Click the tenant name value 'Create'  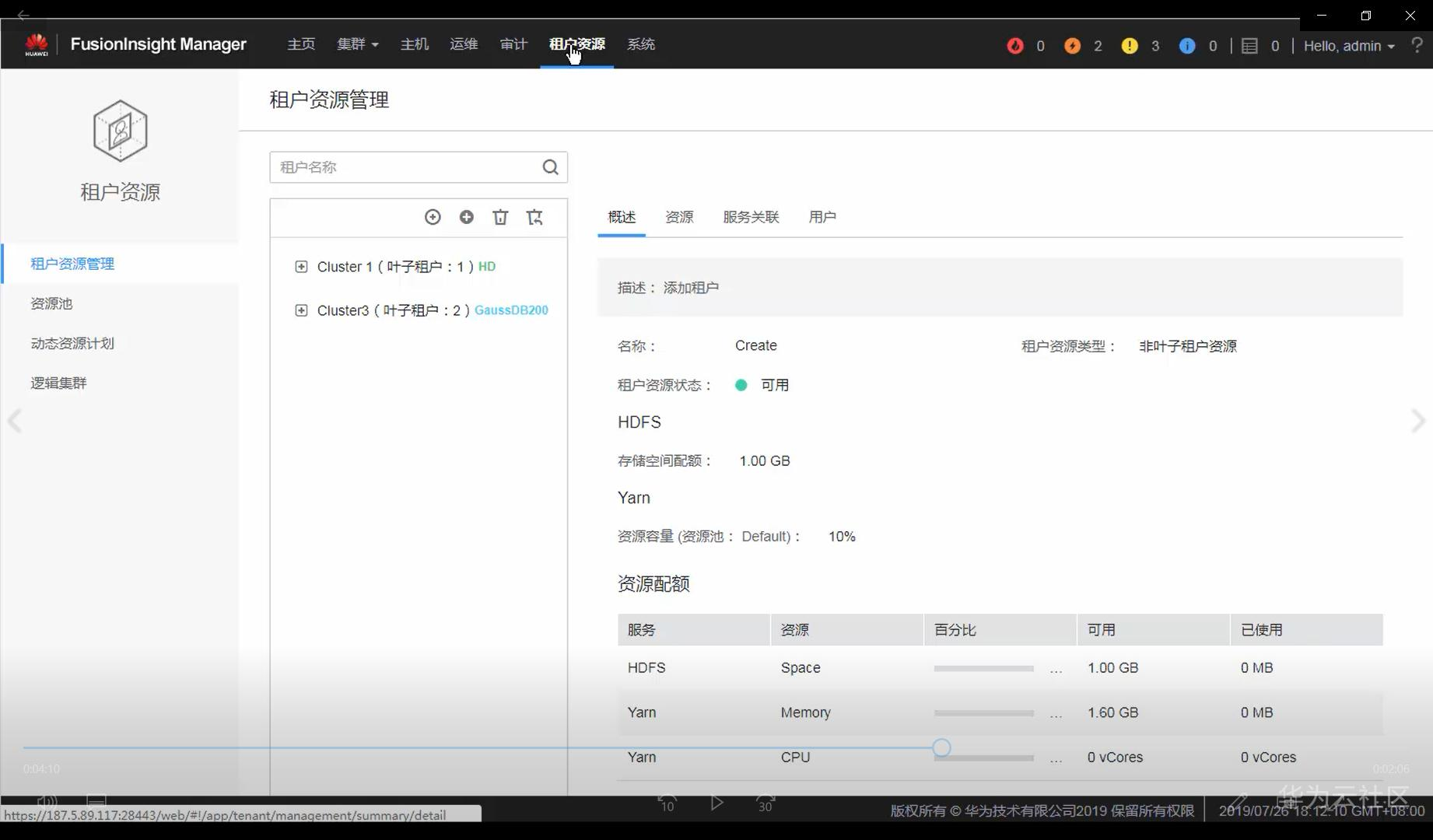coord(755,345)
